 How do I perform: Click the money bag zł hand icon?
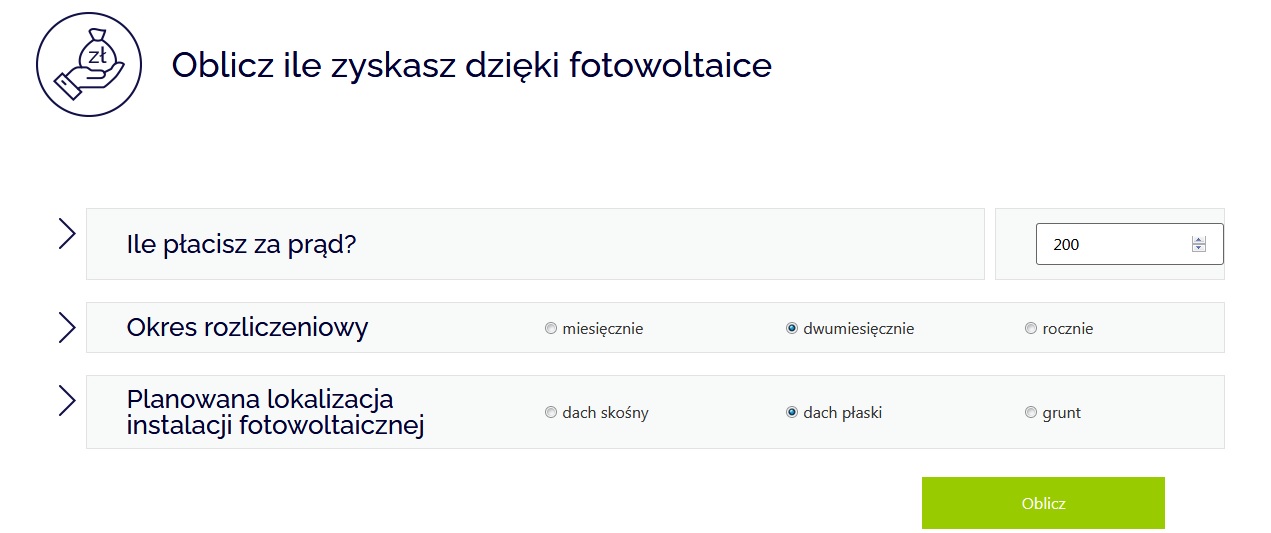pos(91,64)
